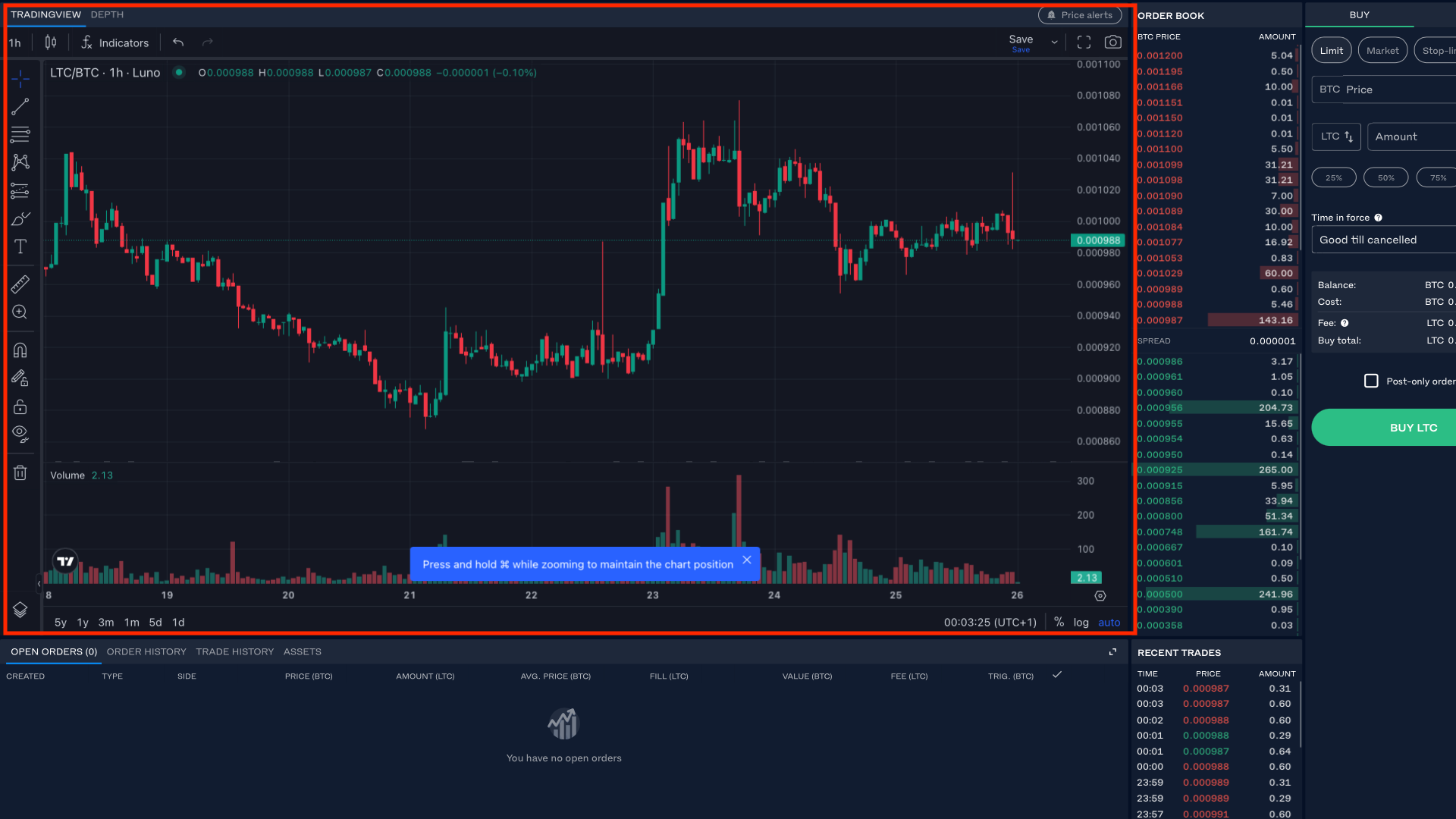This screenshot has height=819, width=1456.
Task: Open the Fibonacci retracement tools
Action: [x=20, y=135]
